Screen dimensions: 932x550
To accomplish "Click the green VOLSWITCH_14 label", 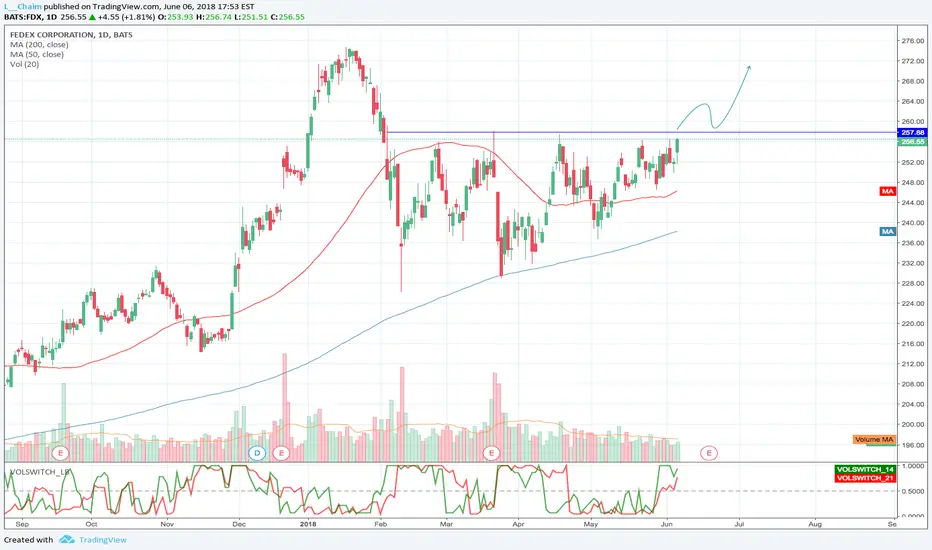I will click(865, 469).
